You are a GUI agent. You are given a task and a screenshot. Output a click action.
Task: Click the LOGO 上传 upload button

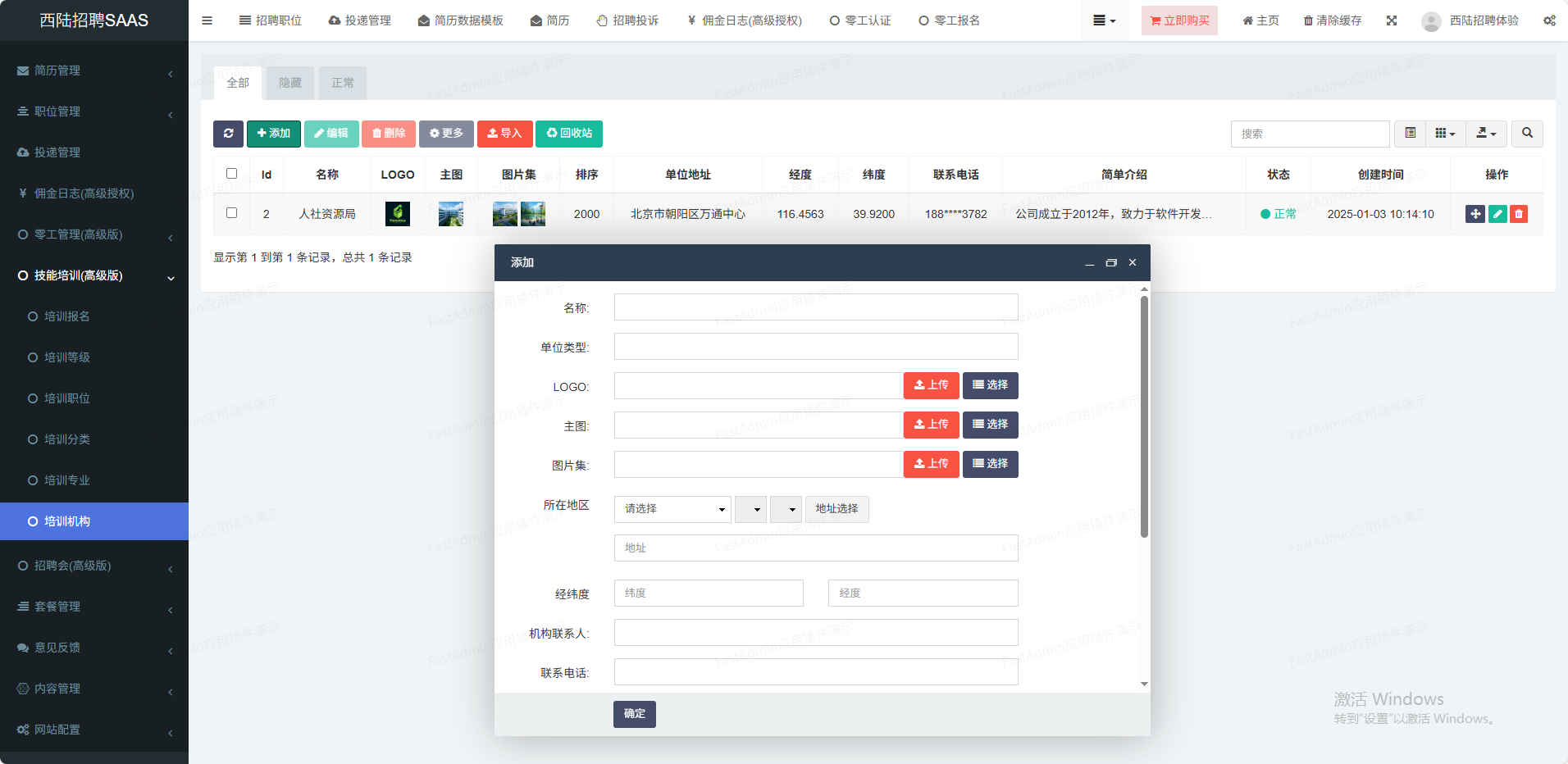[931, 385]
